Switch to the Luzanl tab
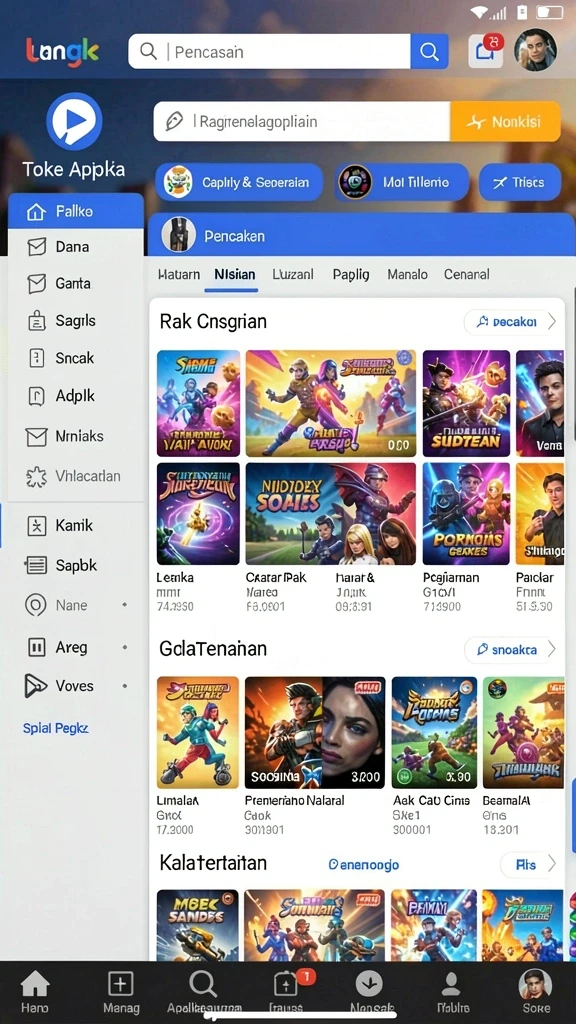 [x=293, y=274]
